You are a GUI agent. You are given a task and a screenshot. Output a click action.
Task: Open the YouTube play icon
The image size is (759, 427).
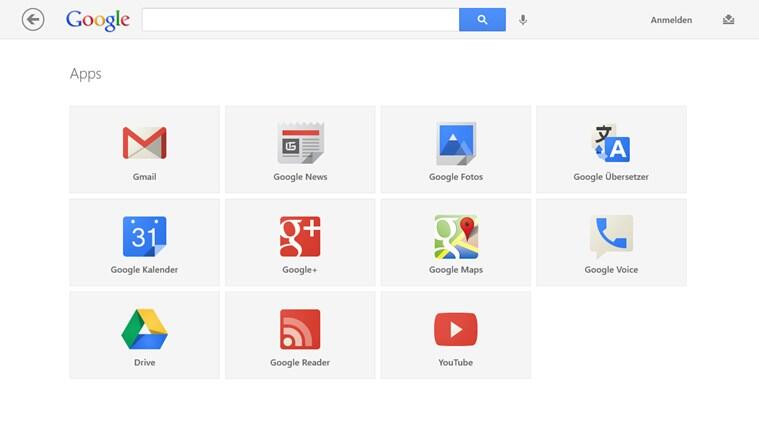coord(456,329)
